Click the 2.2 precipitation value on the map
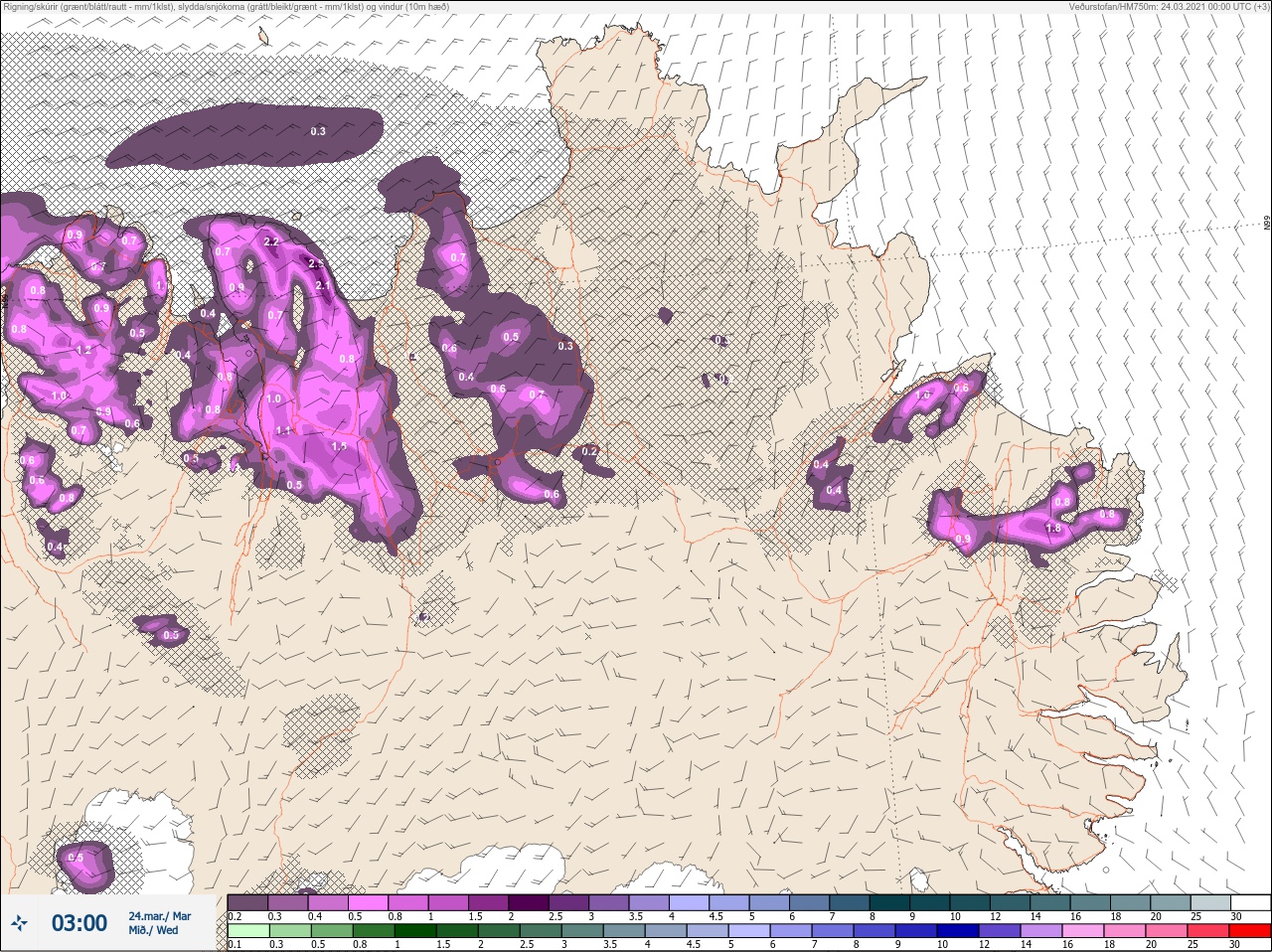The height and width of the screenshot is (952, 1272). pyautogui.click(x=271, y=241)
